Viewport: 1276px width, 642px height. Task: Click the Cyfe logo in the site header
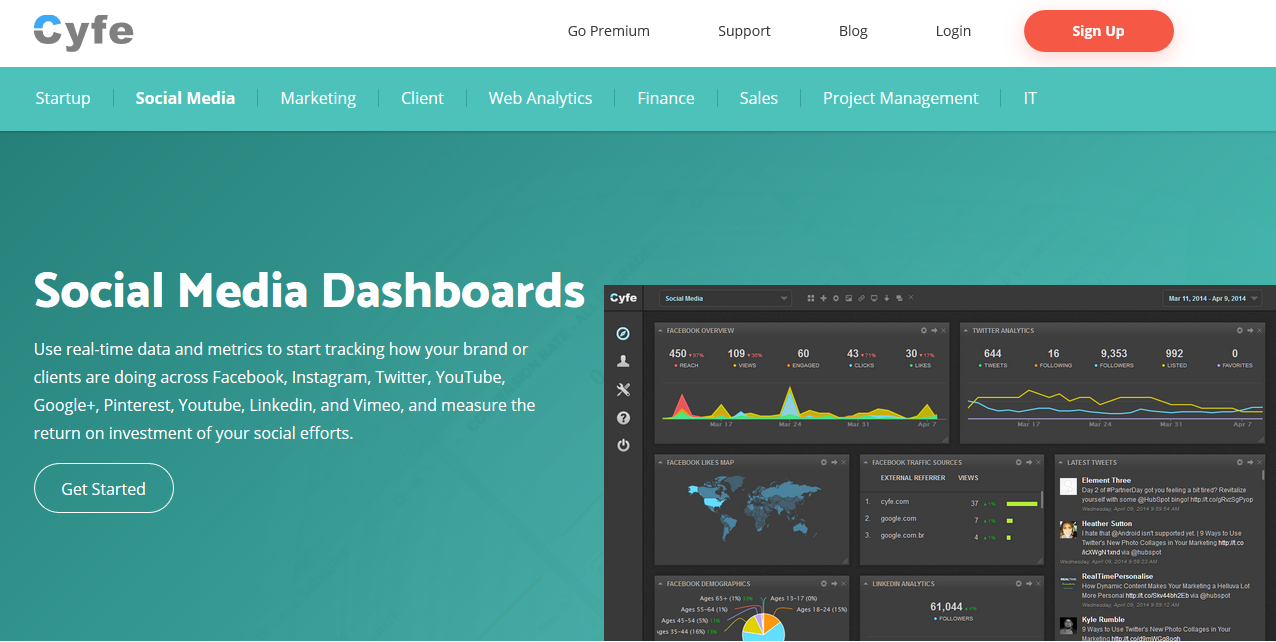[83, 32]
